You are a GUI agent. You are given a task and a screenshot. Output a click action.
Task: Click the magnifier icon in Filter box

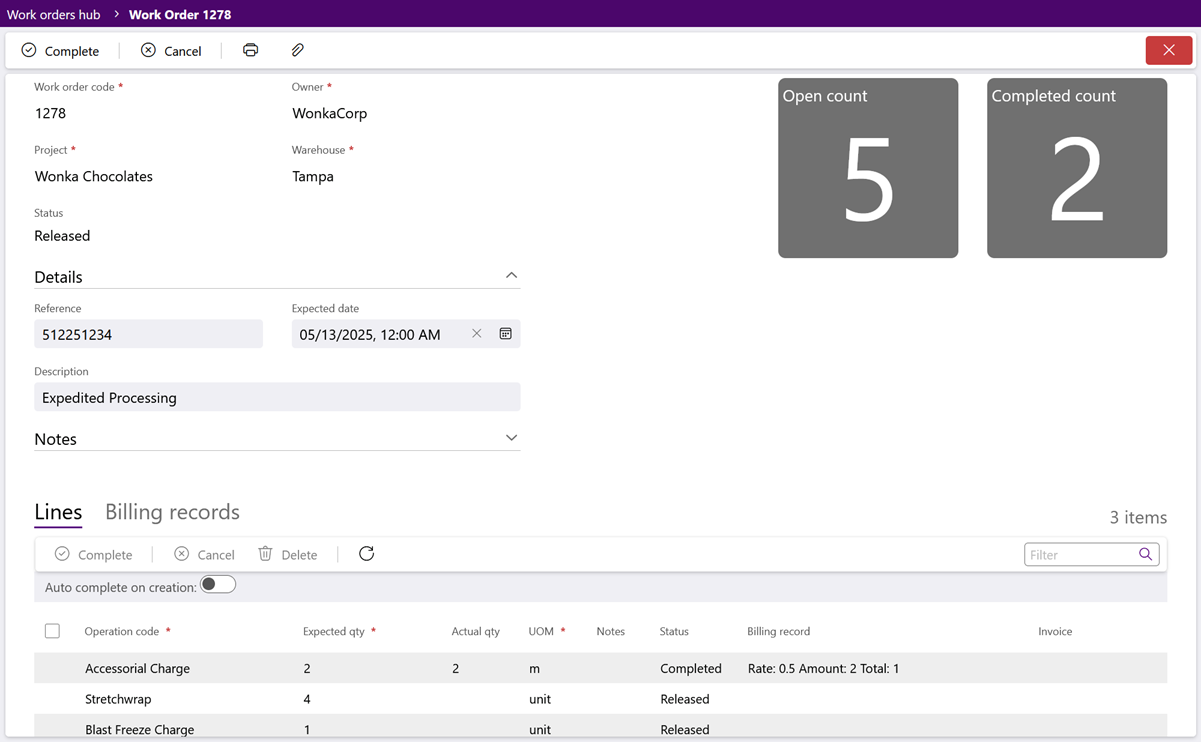[1146, 554]
